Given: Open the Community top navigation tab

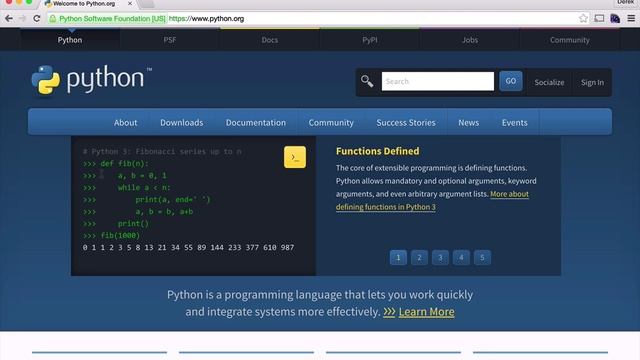Looking at the screenshot, I should coord(570,40).
